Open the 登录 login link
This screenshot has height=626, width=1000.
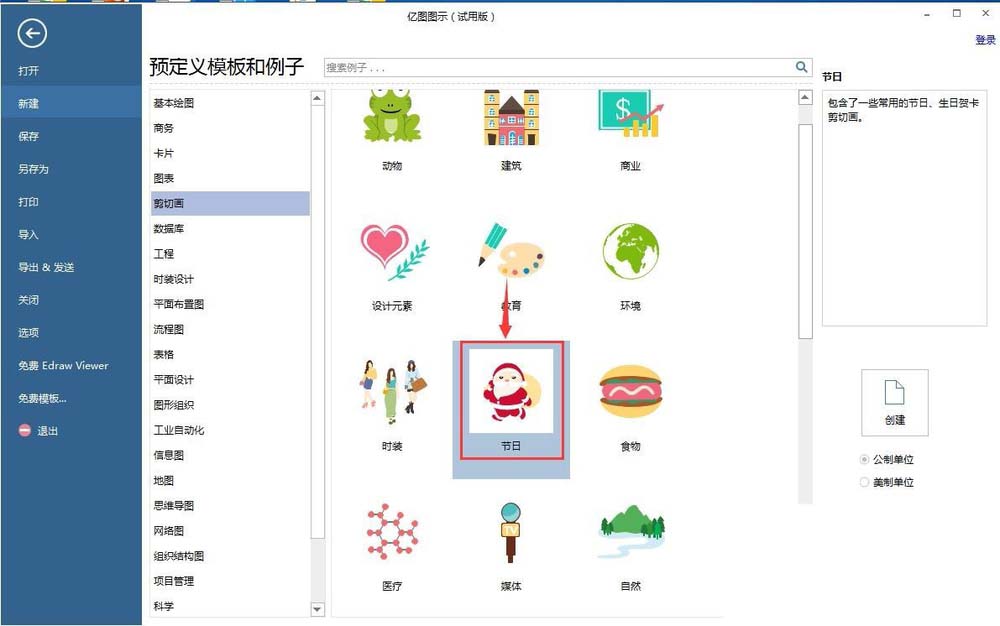(x=984, y=42)
